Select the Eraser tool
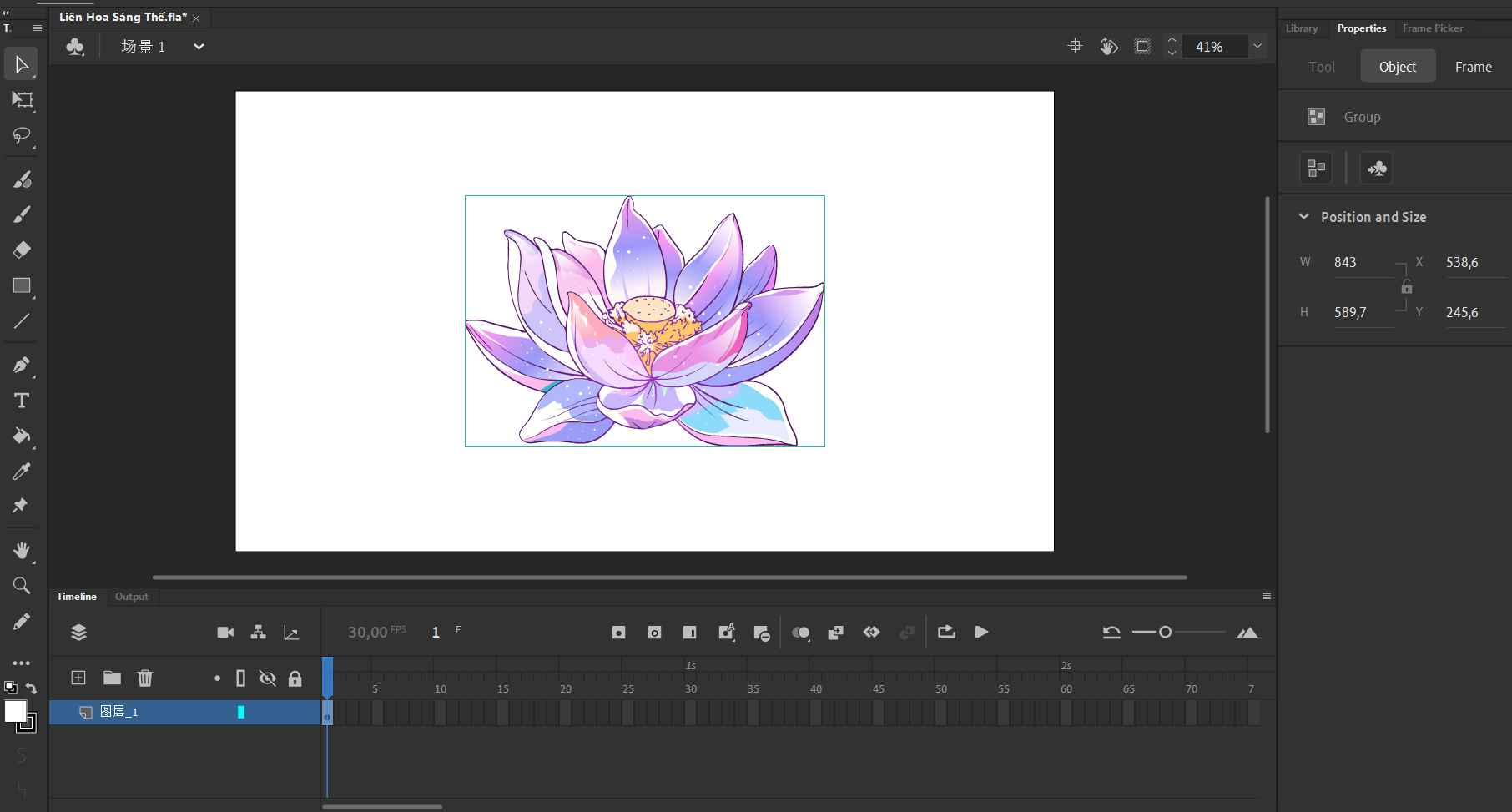This screenshot has height=812, width=1512. click(22, 250)
